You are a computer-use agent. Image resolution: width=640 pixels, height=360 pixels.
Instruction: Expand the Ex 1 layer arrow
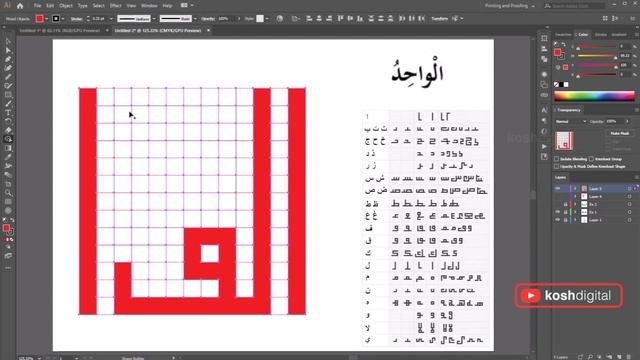pyautogui.click(x=576, y=212)
